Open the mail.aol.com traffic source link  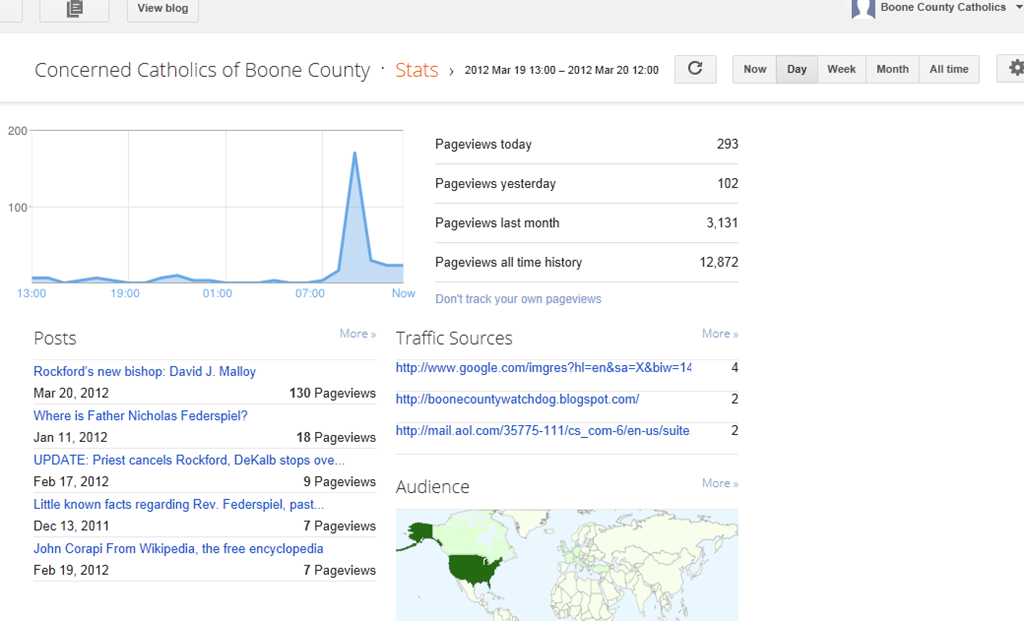click(543, 430)
